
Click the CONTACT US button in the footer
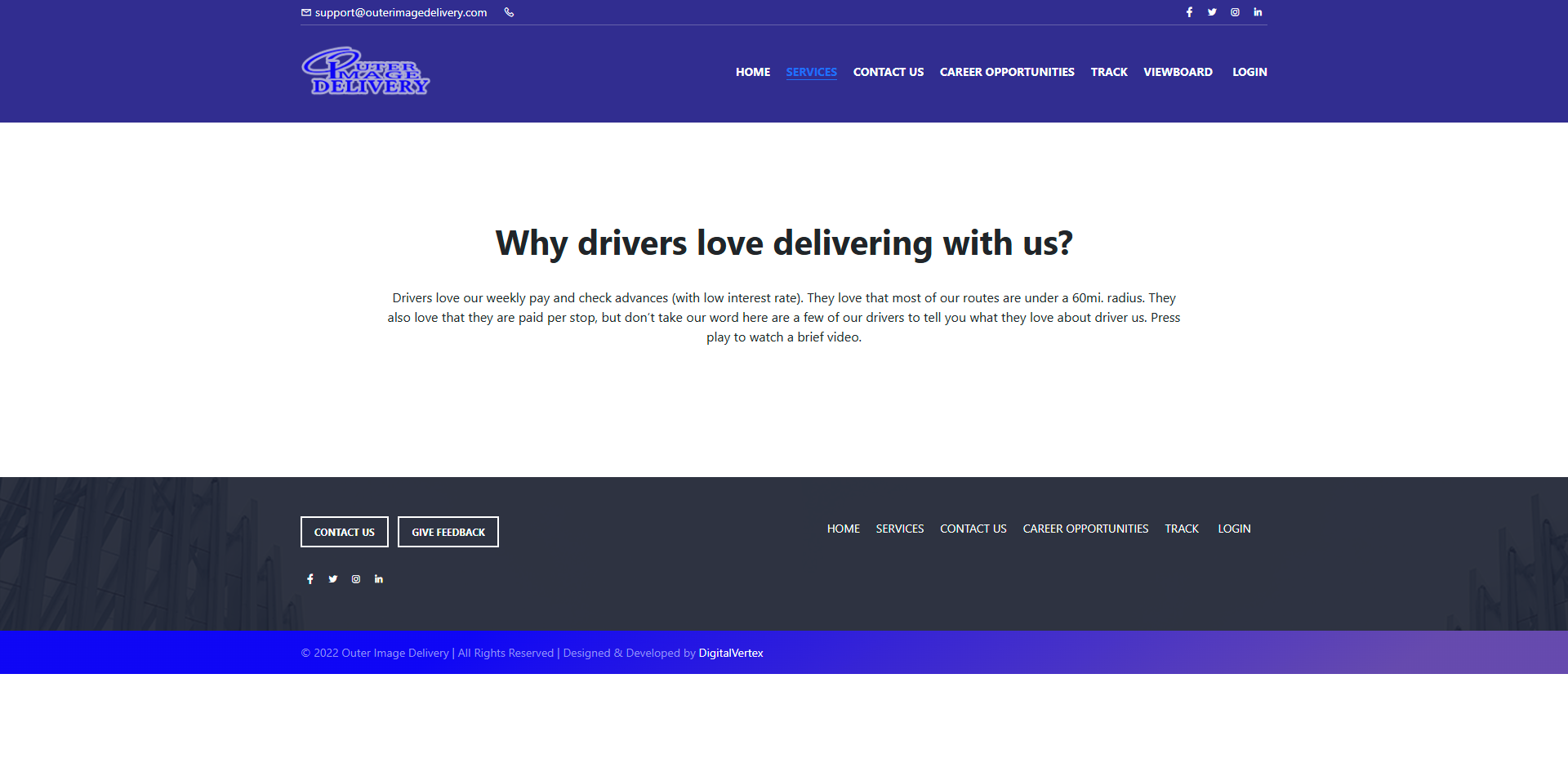click(x=344, y=532)
